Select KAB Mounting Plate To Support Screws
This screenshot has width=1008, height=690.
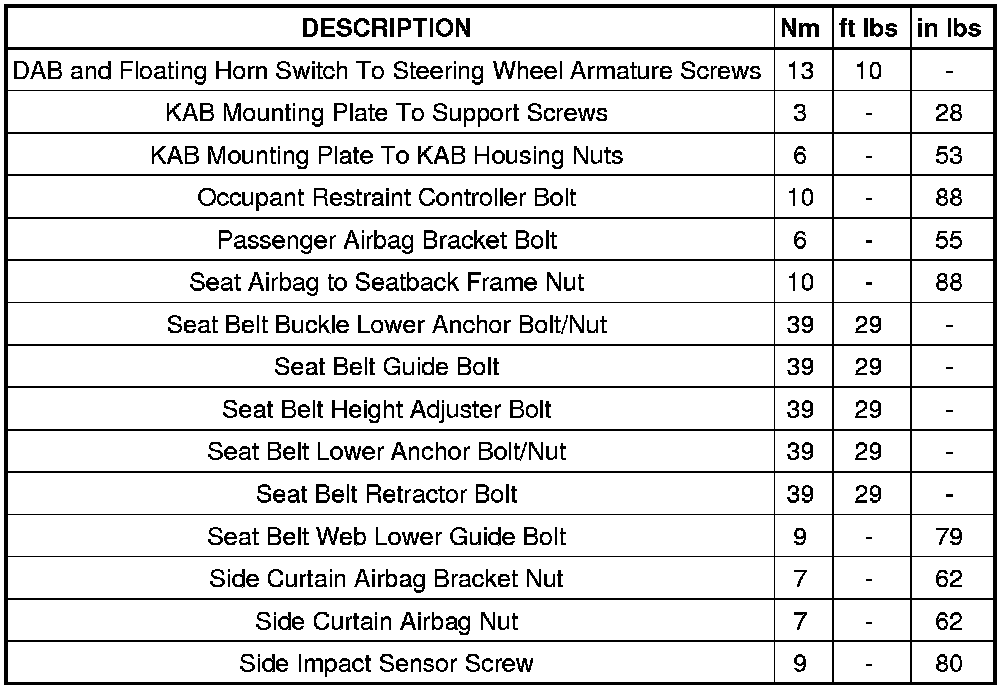click(386, 113)
